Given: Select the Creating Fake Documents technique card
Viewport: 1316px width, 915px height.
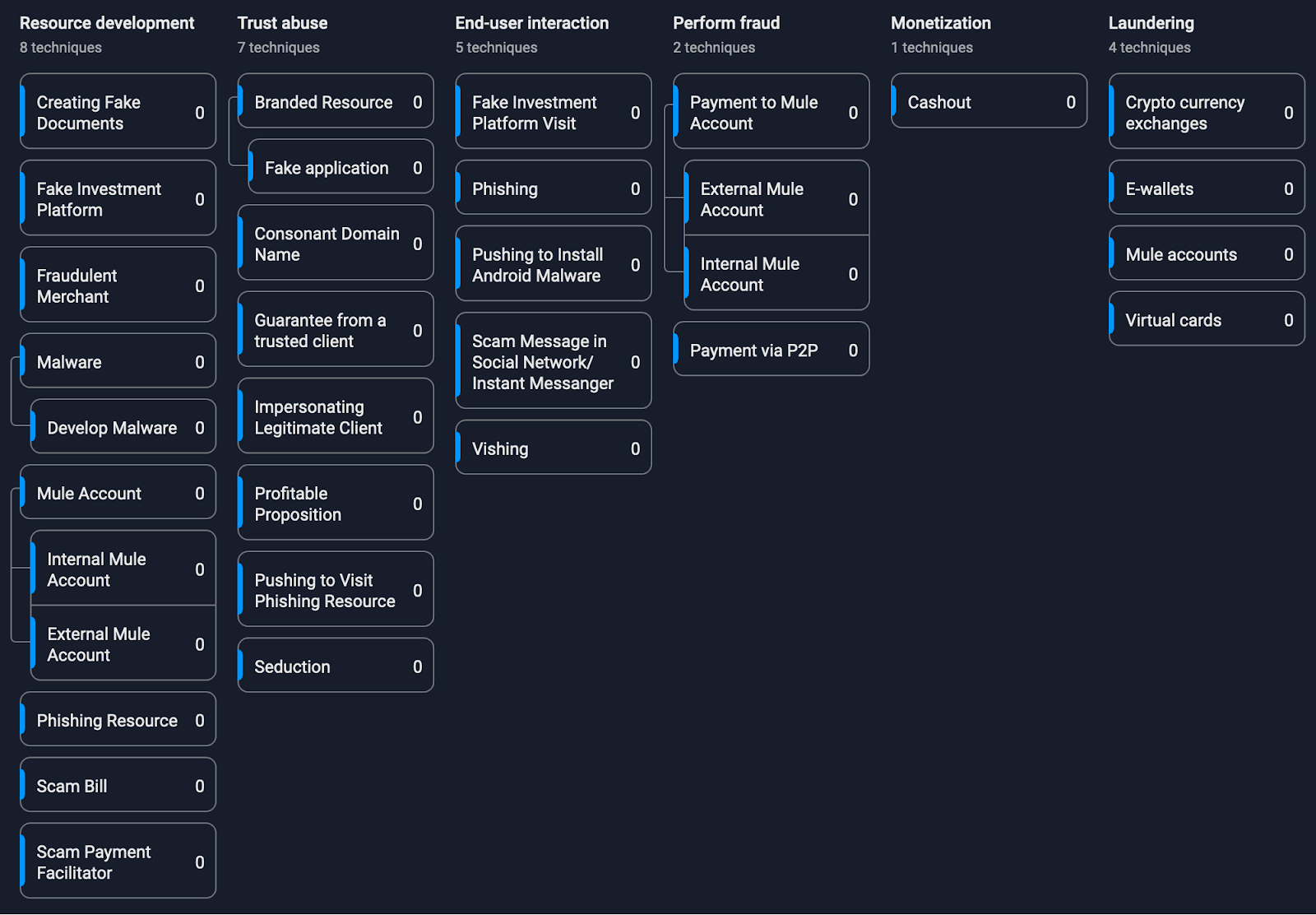Looking at the screenshot, I should 118,112.
